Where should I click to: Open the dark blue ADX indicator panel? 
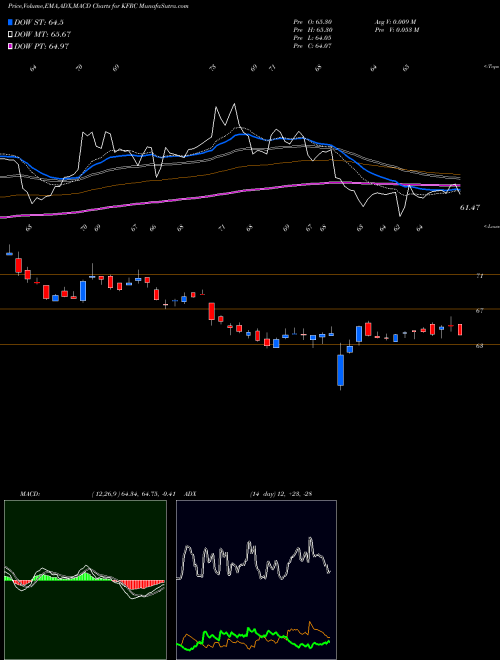[256, 580]
